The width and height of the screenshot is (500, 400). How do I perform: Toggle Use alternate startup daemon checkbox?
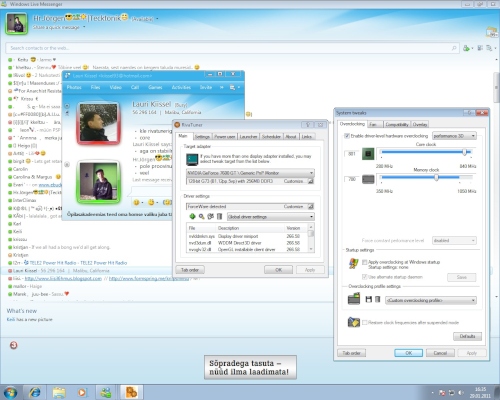tap(365, 277)
